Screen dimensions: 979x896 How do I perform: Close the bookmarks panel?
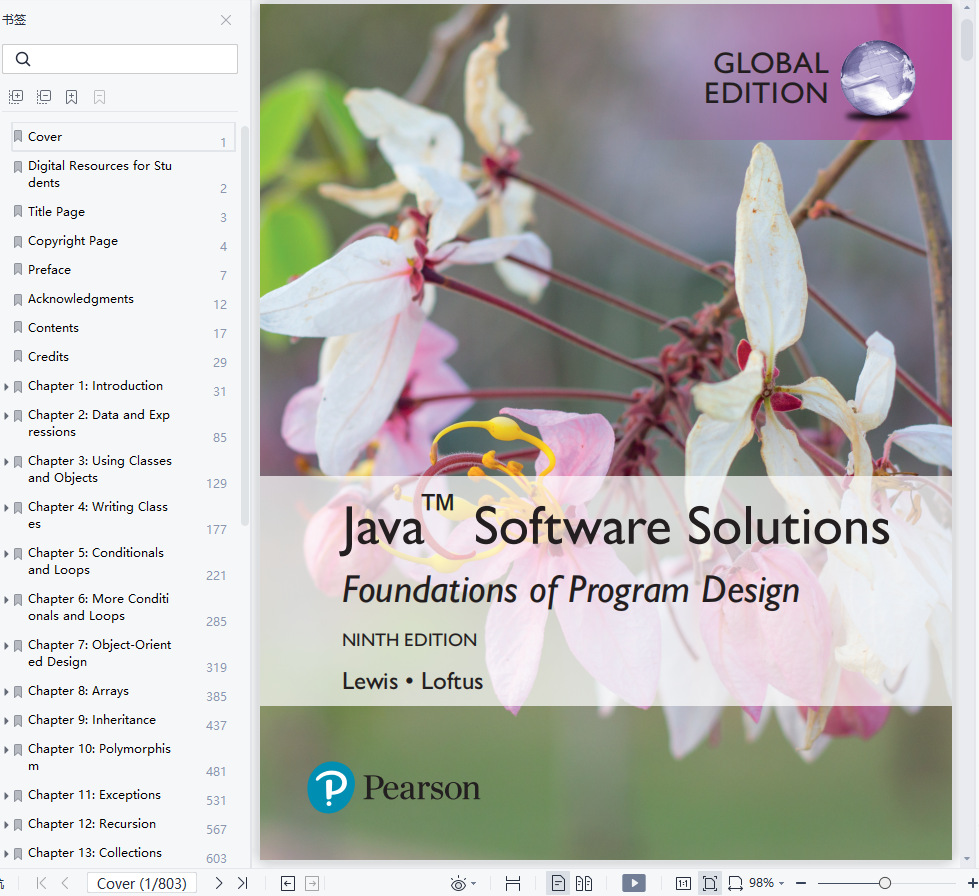pyautogui.click(x=226, y=20)
